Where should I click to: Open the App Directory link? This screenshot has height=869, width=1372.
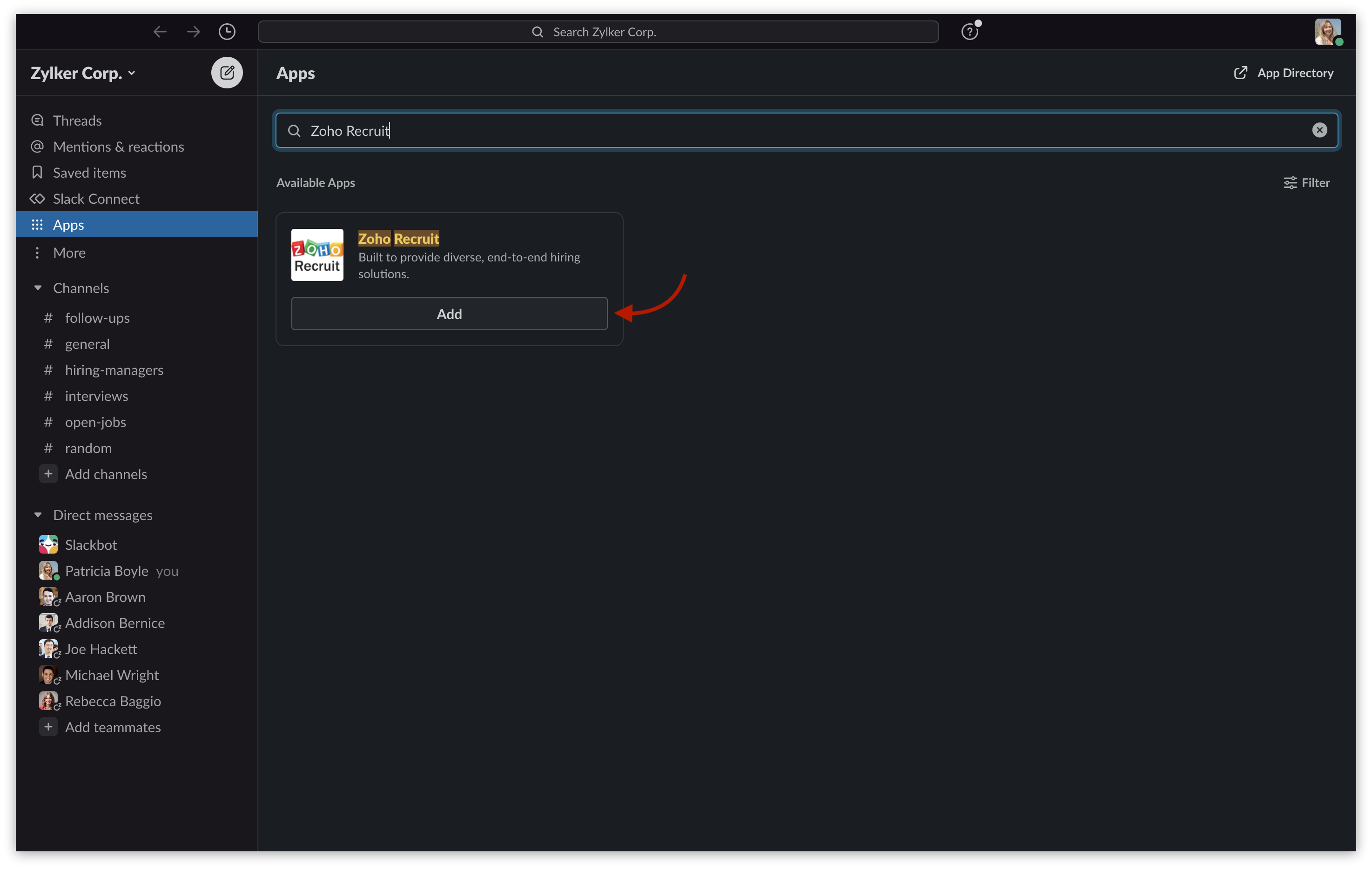[x=1284, y=73]
